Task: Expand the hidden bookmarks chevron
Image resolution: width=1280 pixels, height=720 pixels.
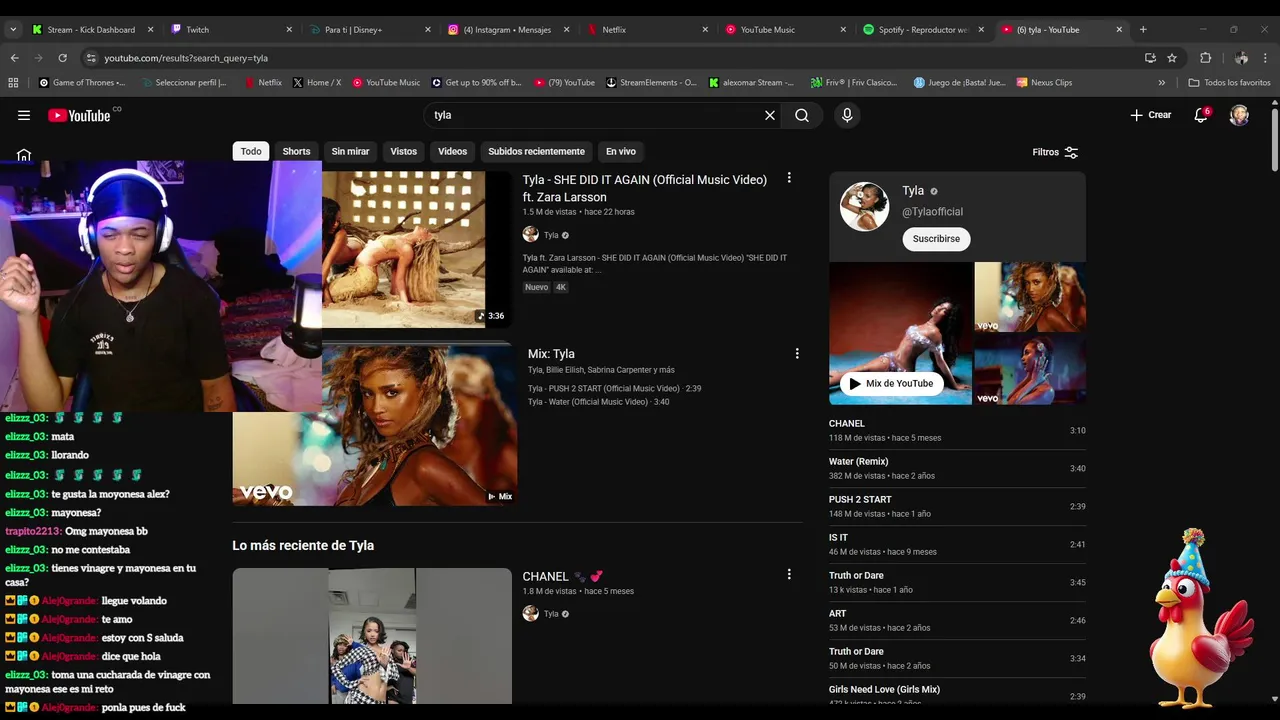Action: click(1161, 83)
